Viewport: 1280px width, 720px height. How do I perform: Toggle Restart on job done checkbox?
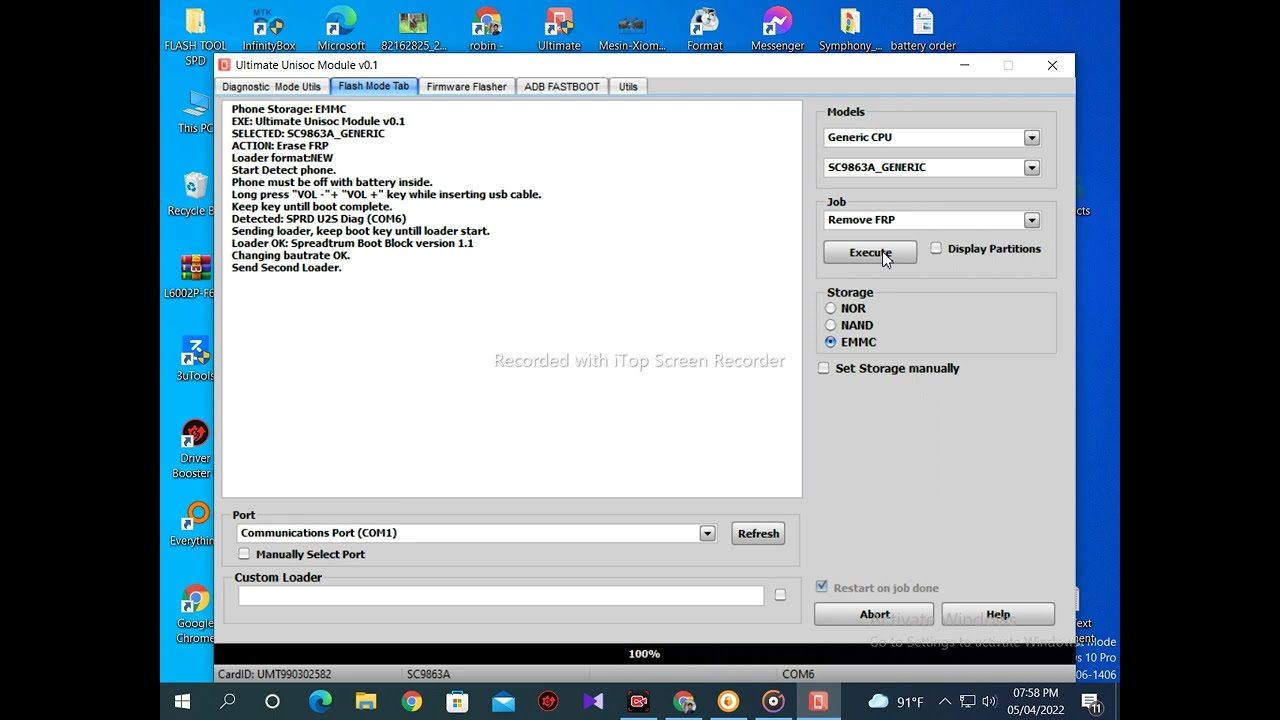[x=822, y=587]
